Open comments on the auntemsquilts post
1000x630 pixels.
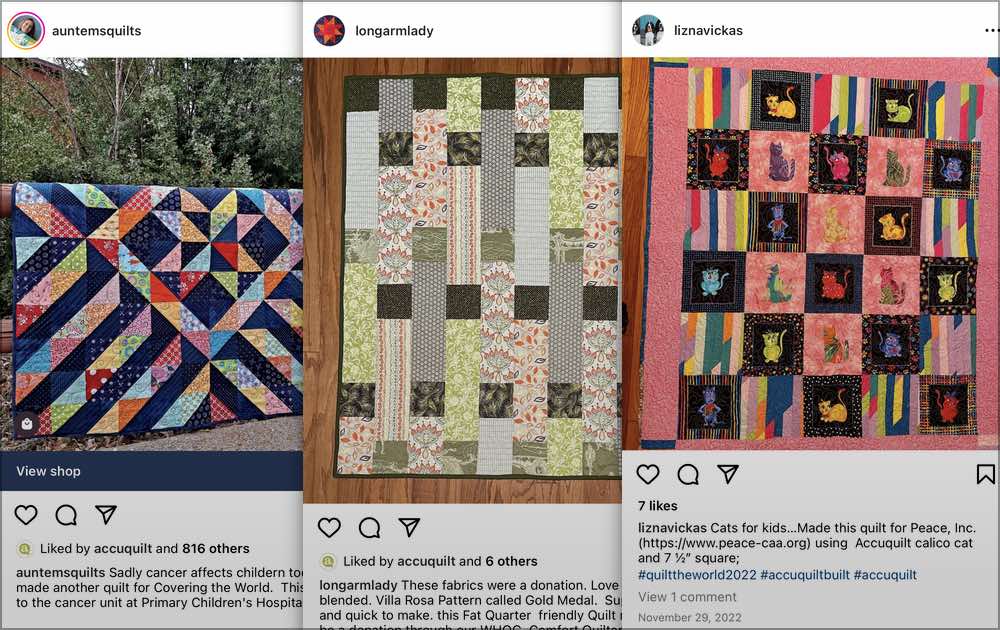[66, 515]
